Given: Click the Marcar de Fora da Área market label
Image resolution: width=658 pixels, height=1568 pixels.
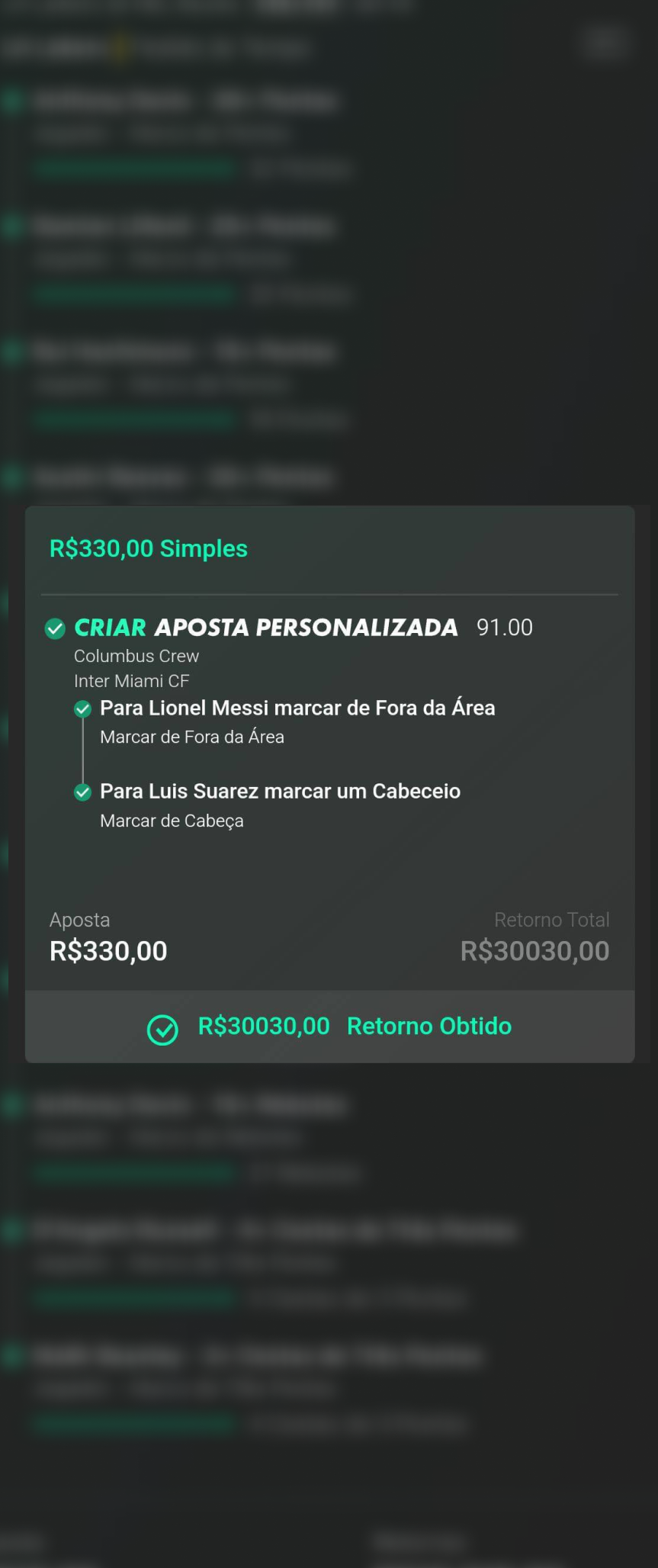Looking at the screenshot, I should point(192,737).
